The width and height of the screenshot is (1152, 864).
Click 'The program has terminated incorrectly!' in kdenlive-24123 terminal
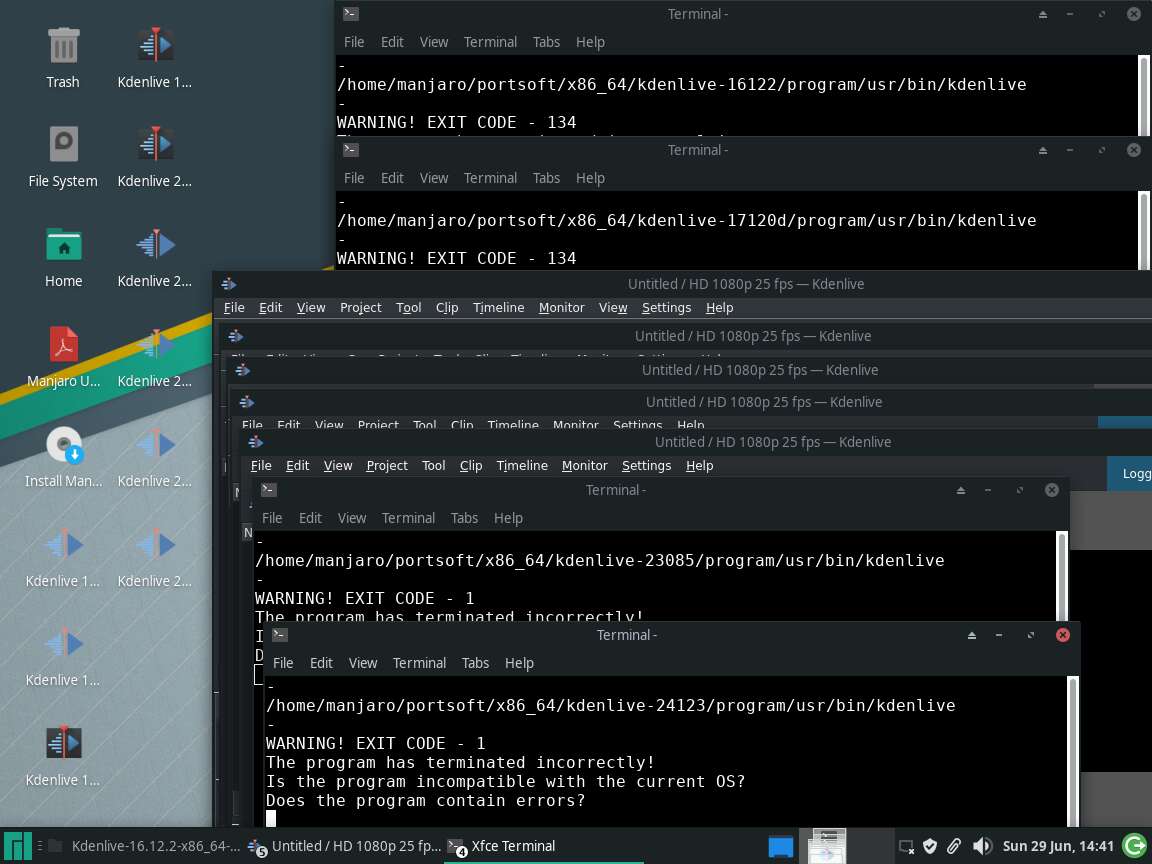point(460,763)
